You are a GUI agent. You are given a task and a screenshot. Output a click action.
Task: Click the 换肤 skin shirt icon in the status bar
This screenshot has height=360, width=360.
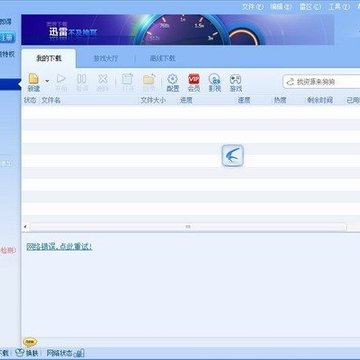click(x=20, y=353)
